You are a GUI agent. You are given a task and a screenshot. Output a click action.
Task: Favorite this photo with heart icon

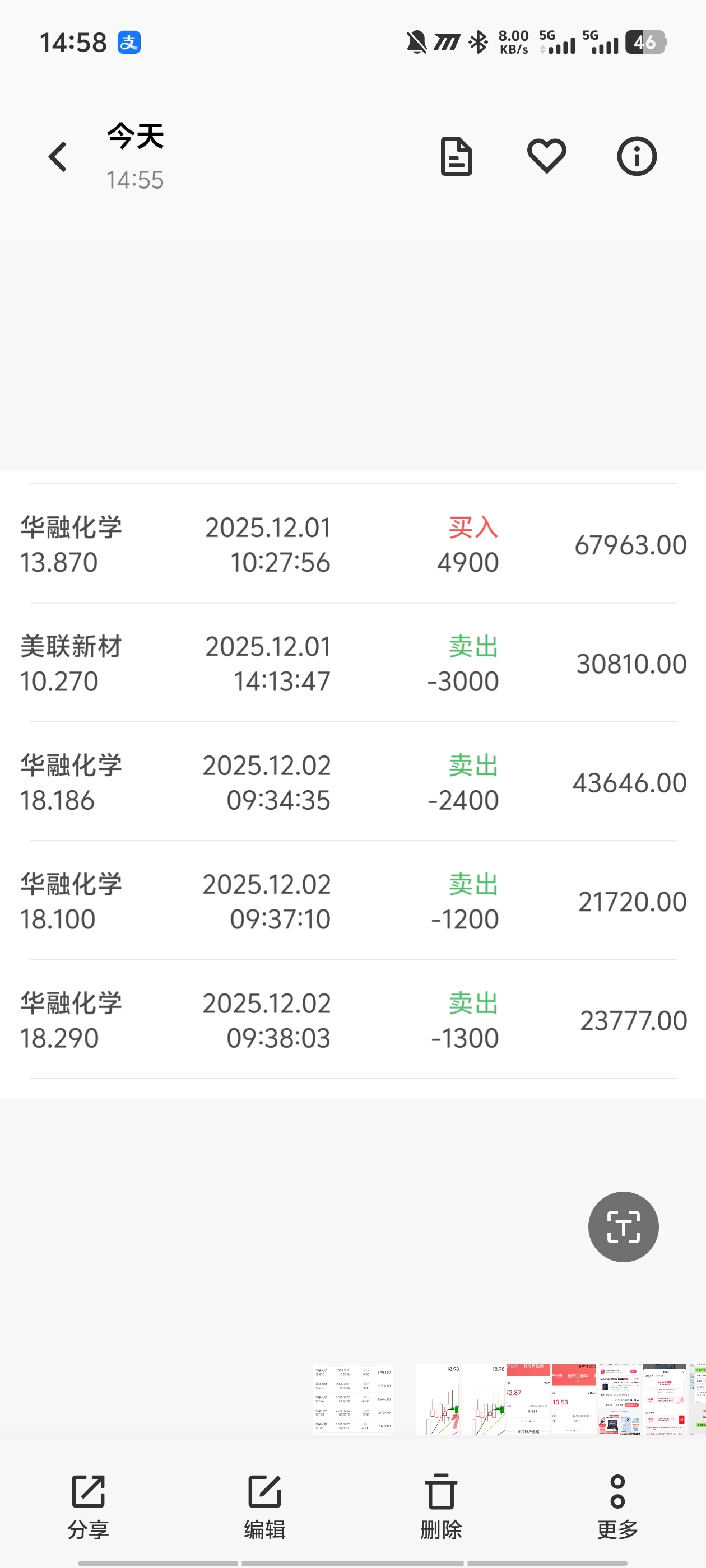(546, 156)
